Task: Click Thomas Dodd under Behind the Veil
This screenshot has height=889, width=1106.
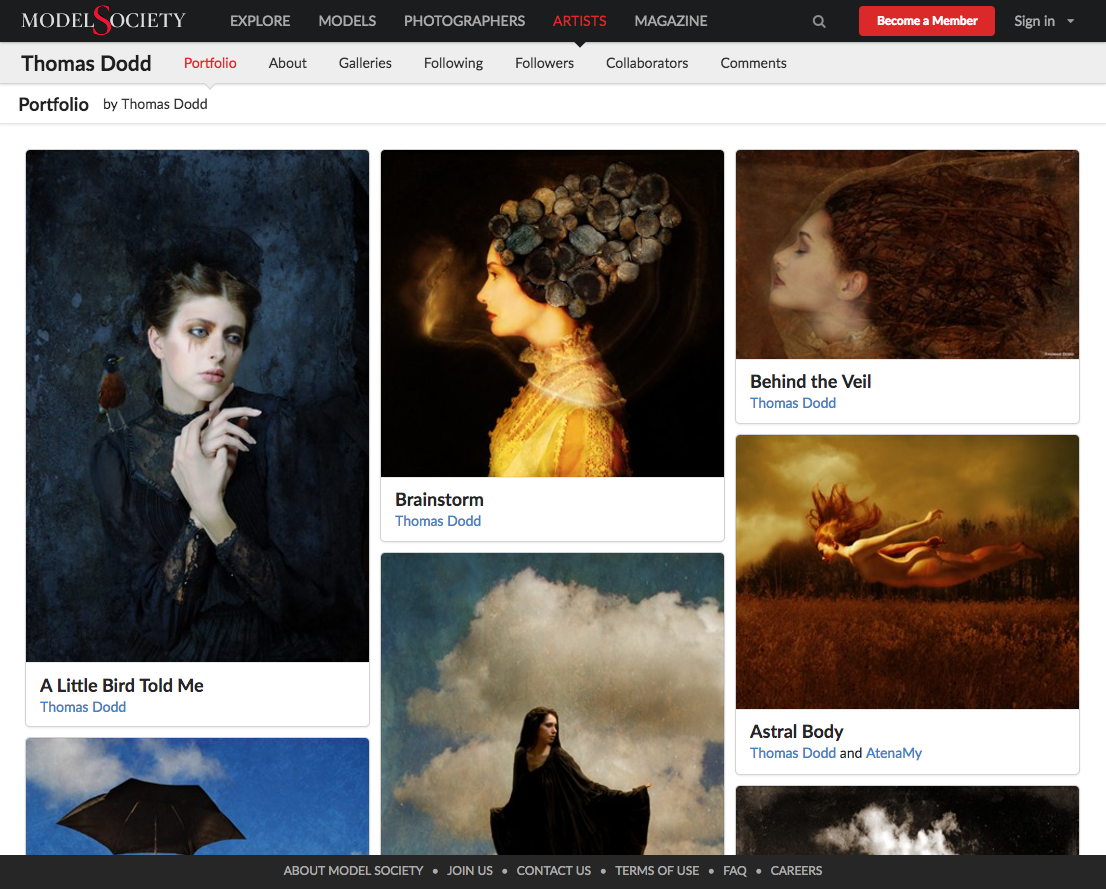Action: tap(793, 403)
